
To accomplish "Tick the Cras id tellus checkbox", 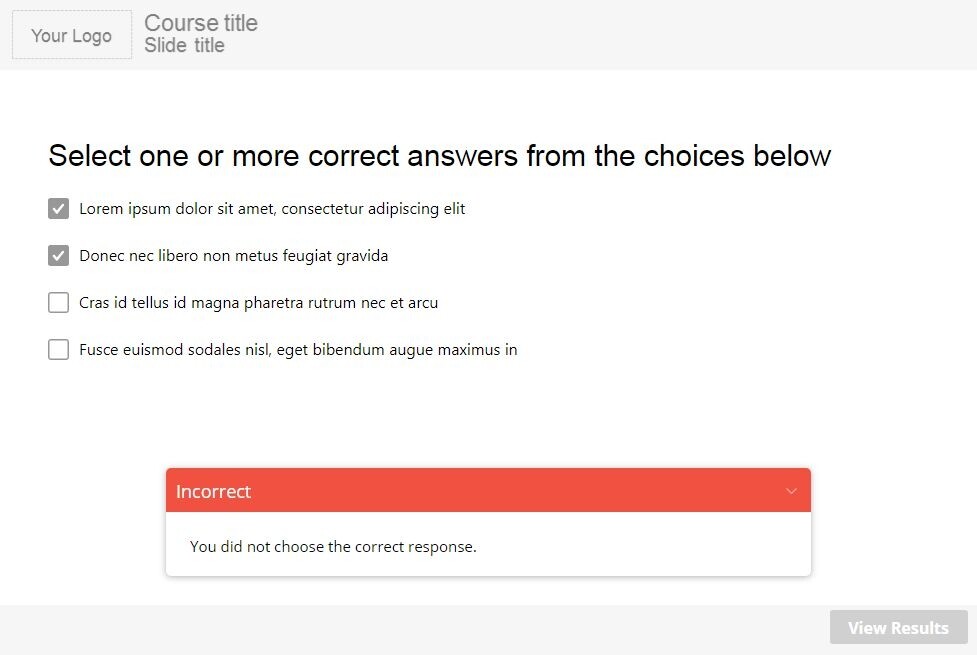I will [58, 303].
